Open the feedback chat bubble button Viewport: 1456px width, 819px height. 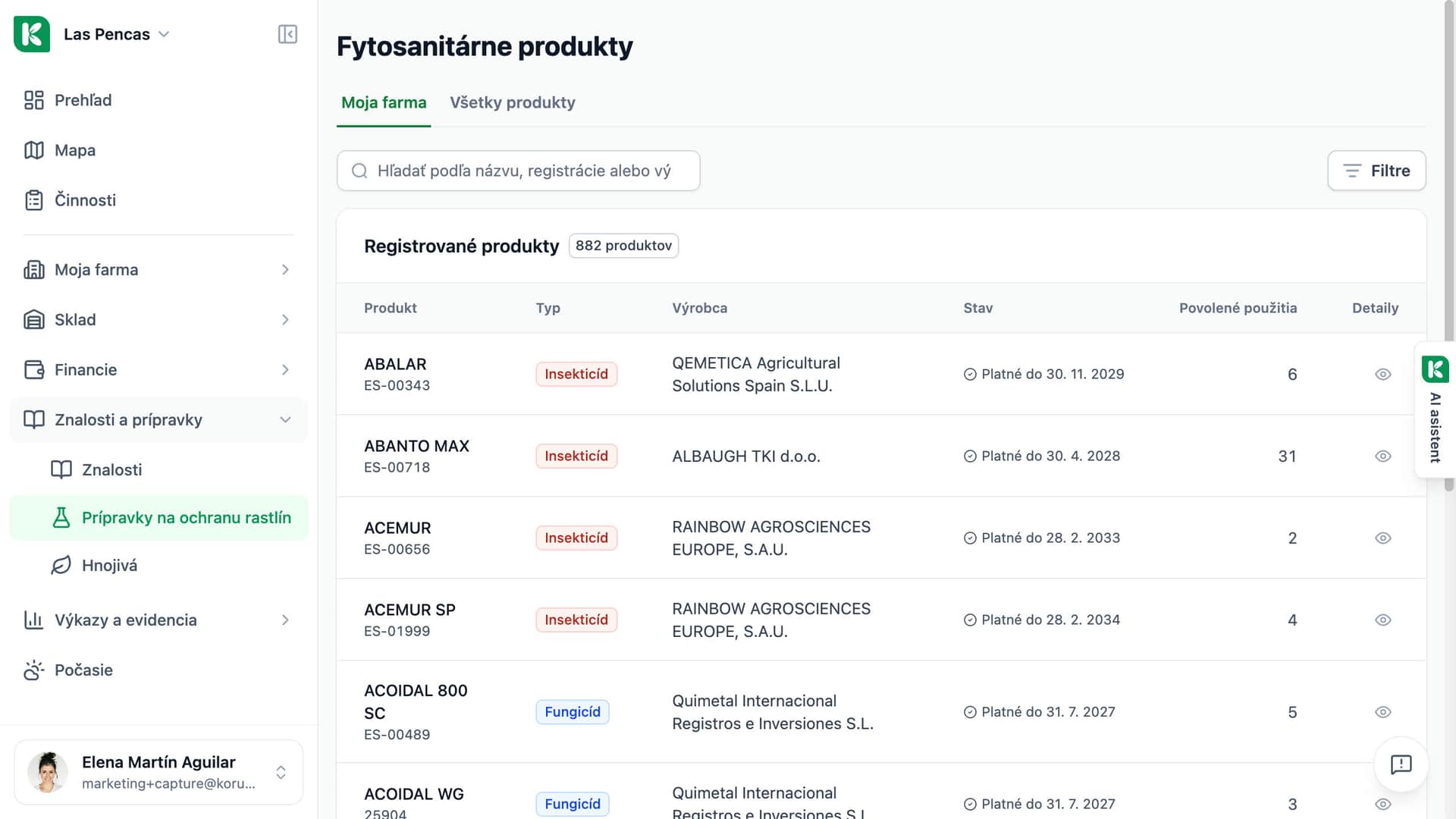1401,764
